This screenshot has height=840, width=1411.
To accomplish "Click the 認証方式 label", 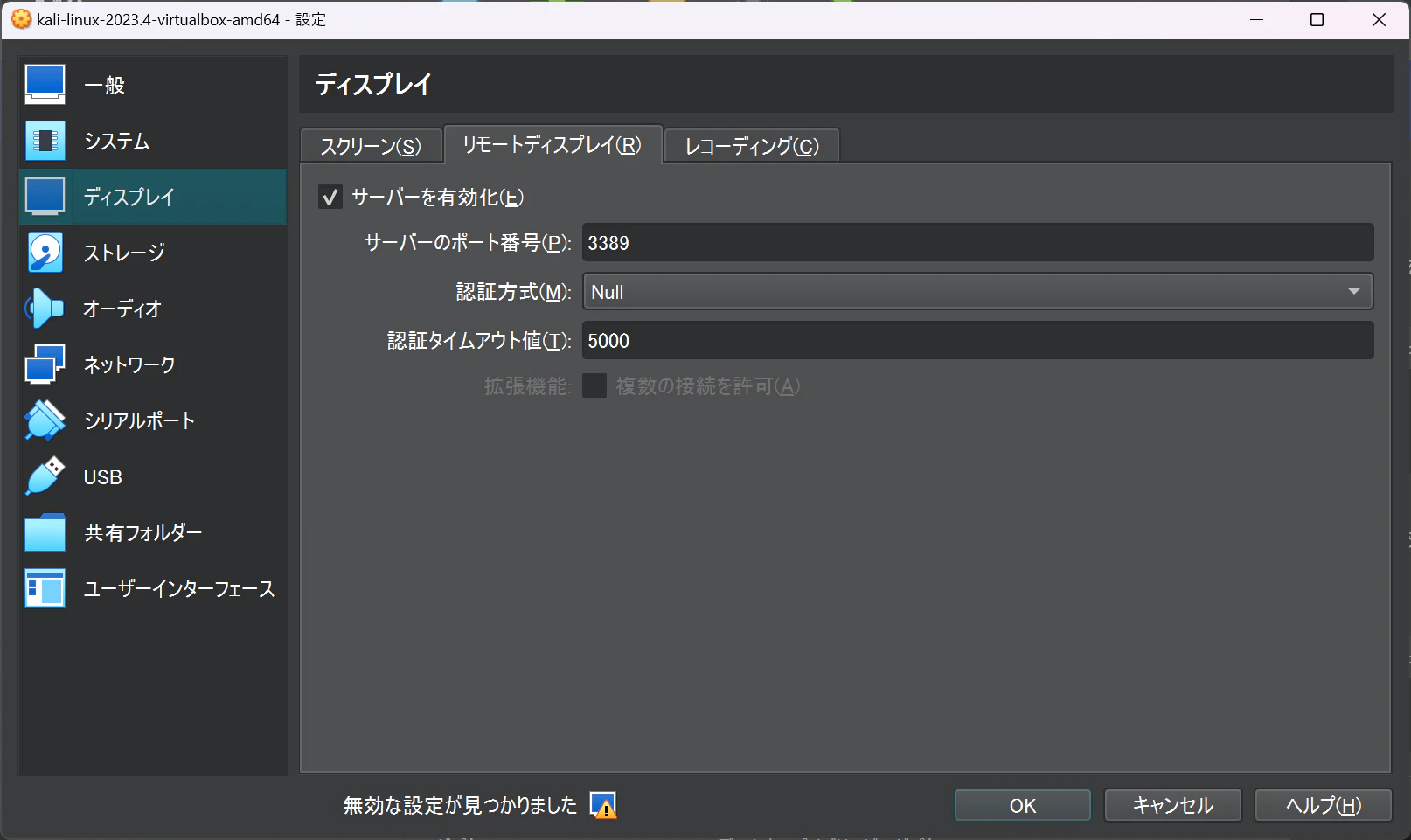I will (513, 291).
